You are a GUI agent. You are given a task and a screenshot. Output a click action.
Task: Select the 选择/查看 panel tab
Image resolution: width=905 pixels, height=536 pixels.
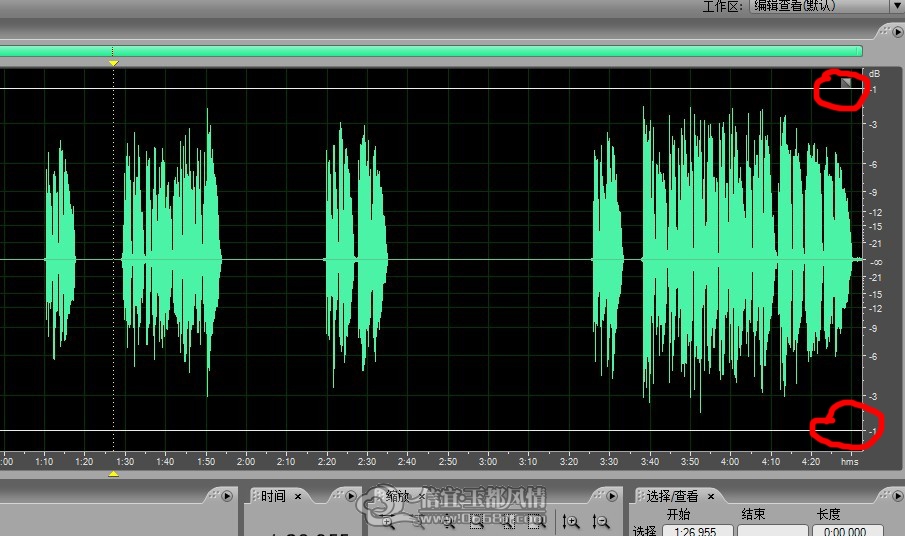(x=672, y=496)
